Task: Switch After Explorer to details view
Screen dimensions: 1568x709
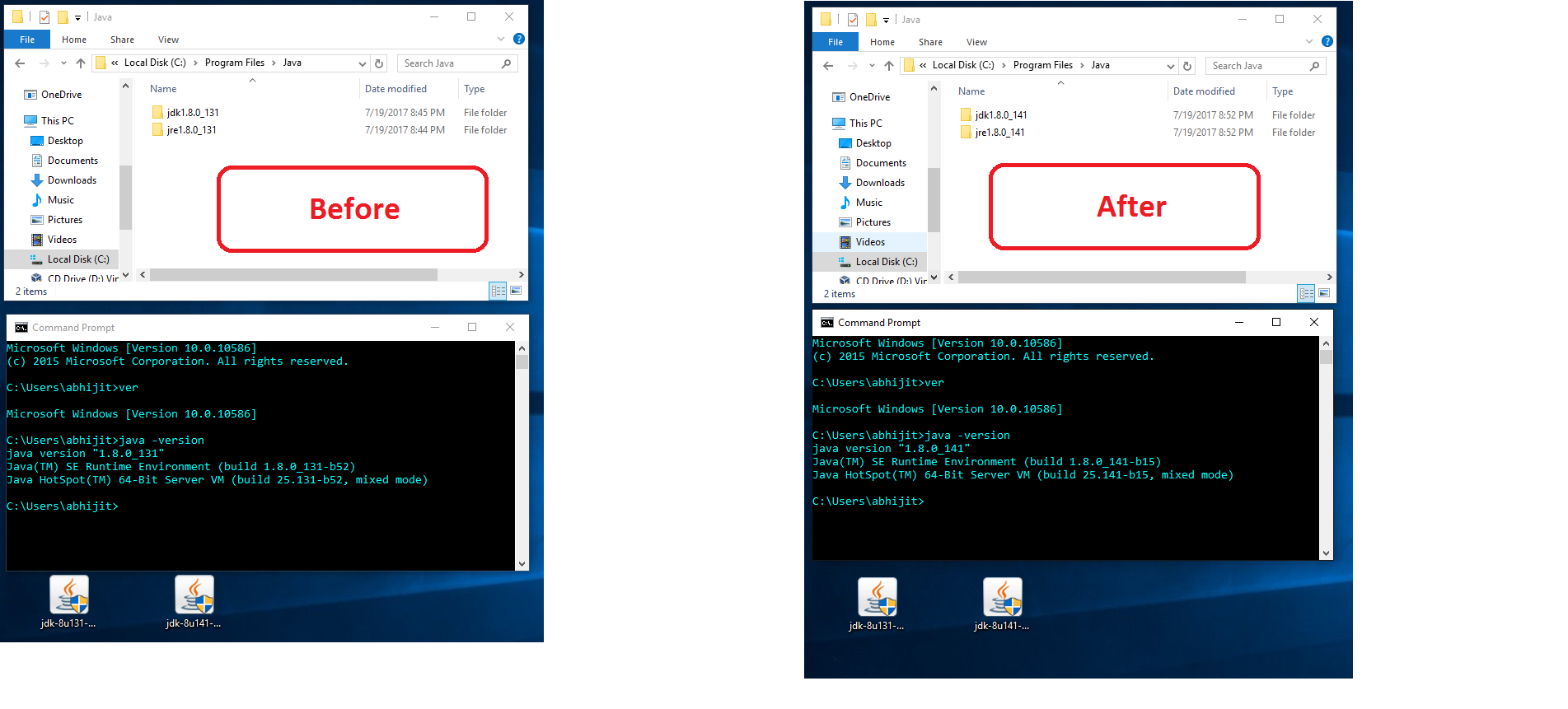Action: (x=1306, y=293)
